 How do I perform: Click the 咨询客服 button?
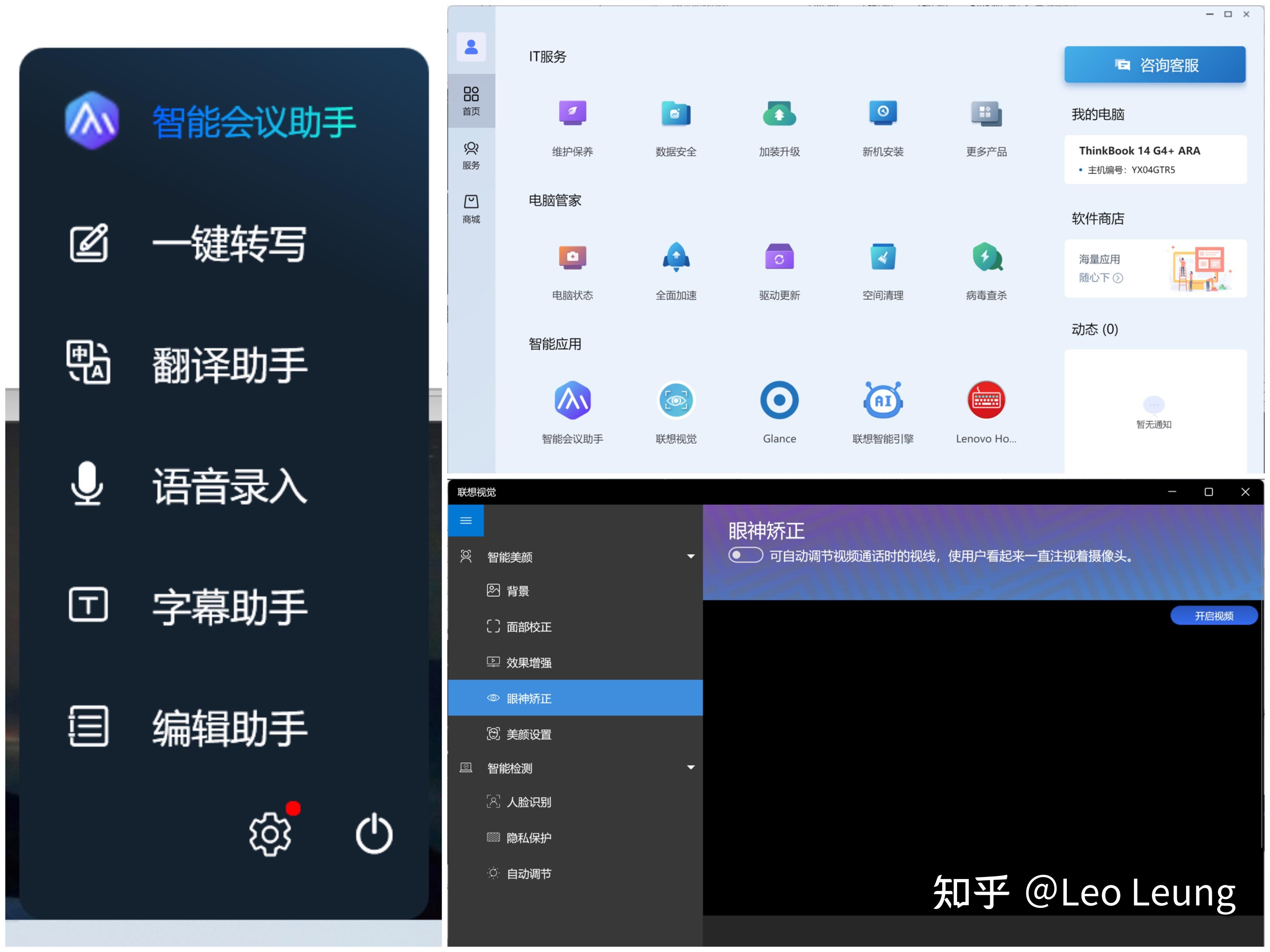tap(1155, 65)
